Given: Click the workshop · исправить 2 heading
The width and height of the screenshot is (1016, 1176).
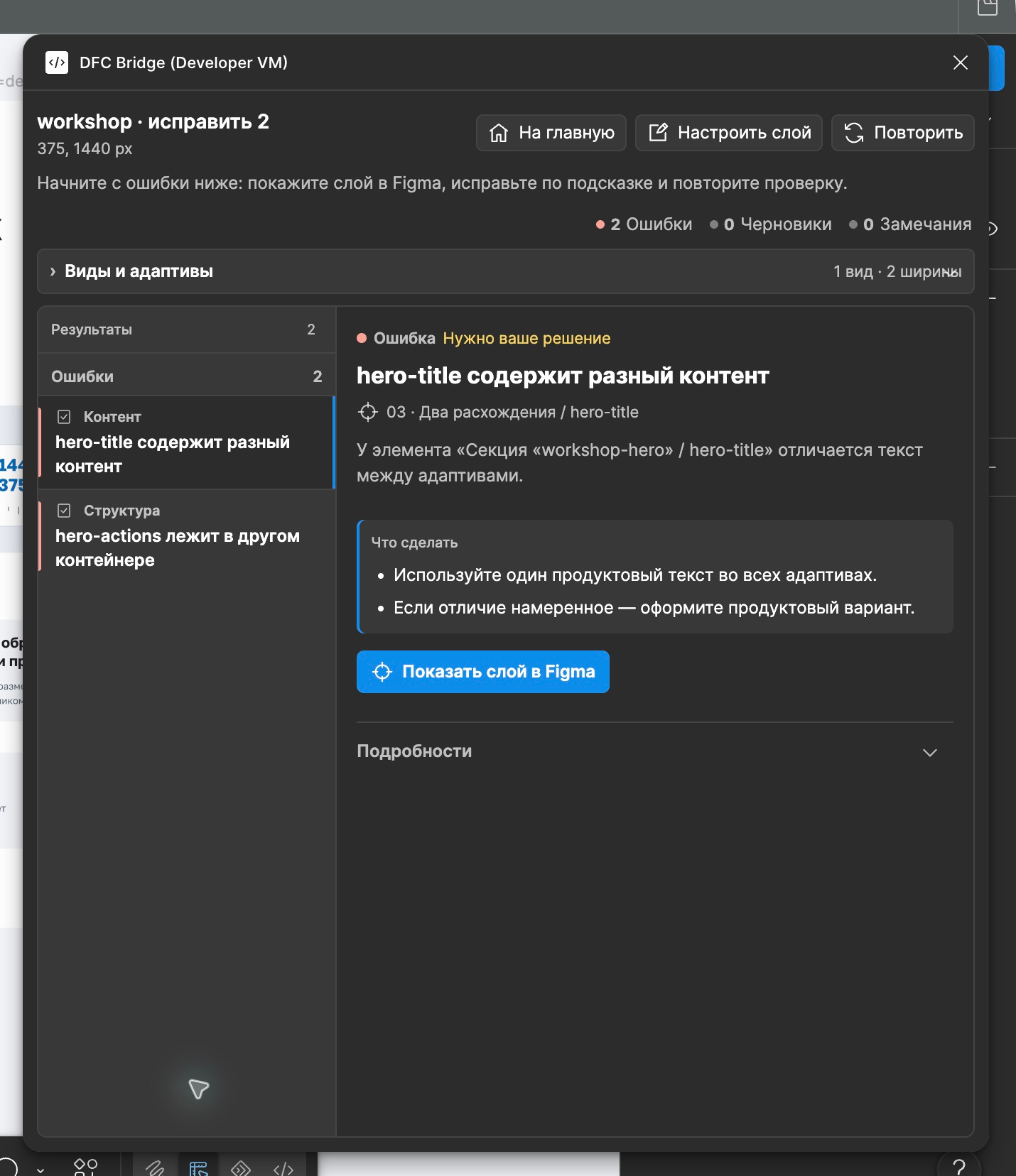Looking at the screenshot, I should 153,121.
